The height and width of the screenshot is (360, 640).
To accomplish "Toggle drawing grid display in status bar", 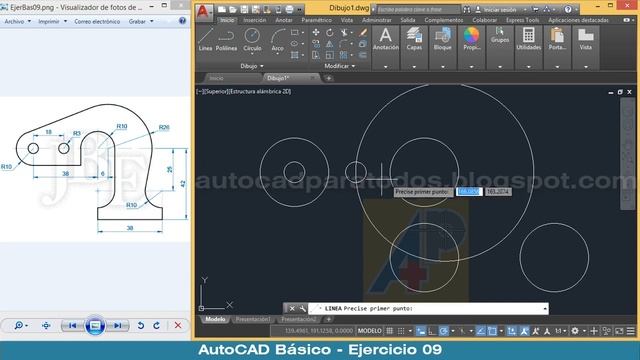I will 390,331.
